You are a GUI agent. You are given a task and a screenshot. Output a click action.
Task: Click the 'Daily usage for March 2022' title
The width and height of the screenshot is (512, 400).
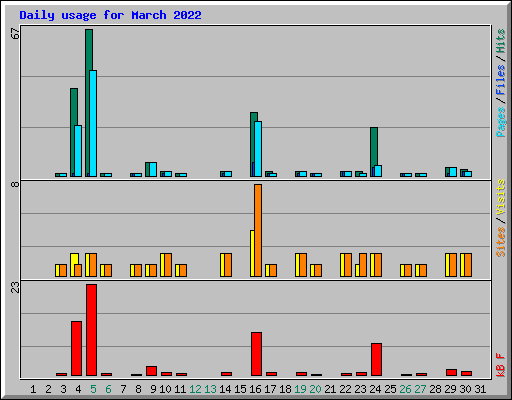(110, 15)
